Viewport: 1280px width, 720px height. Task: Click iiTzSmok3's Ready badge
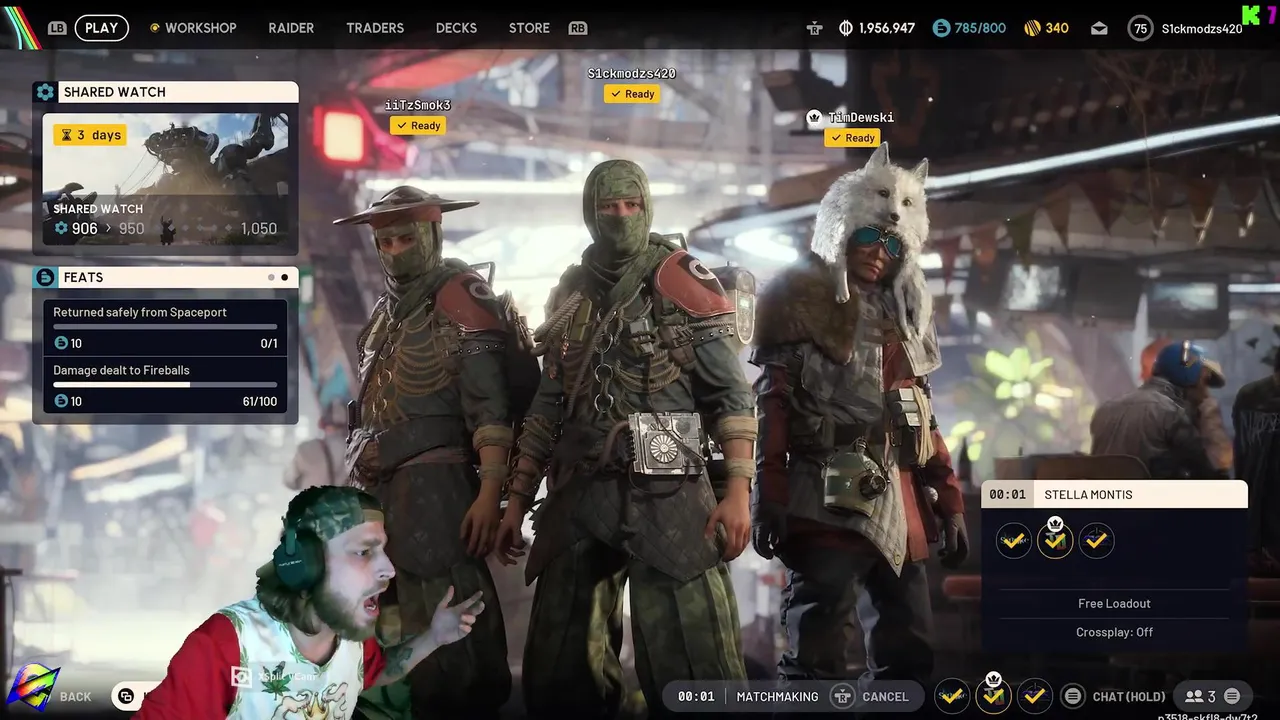[x=418, y=125]
